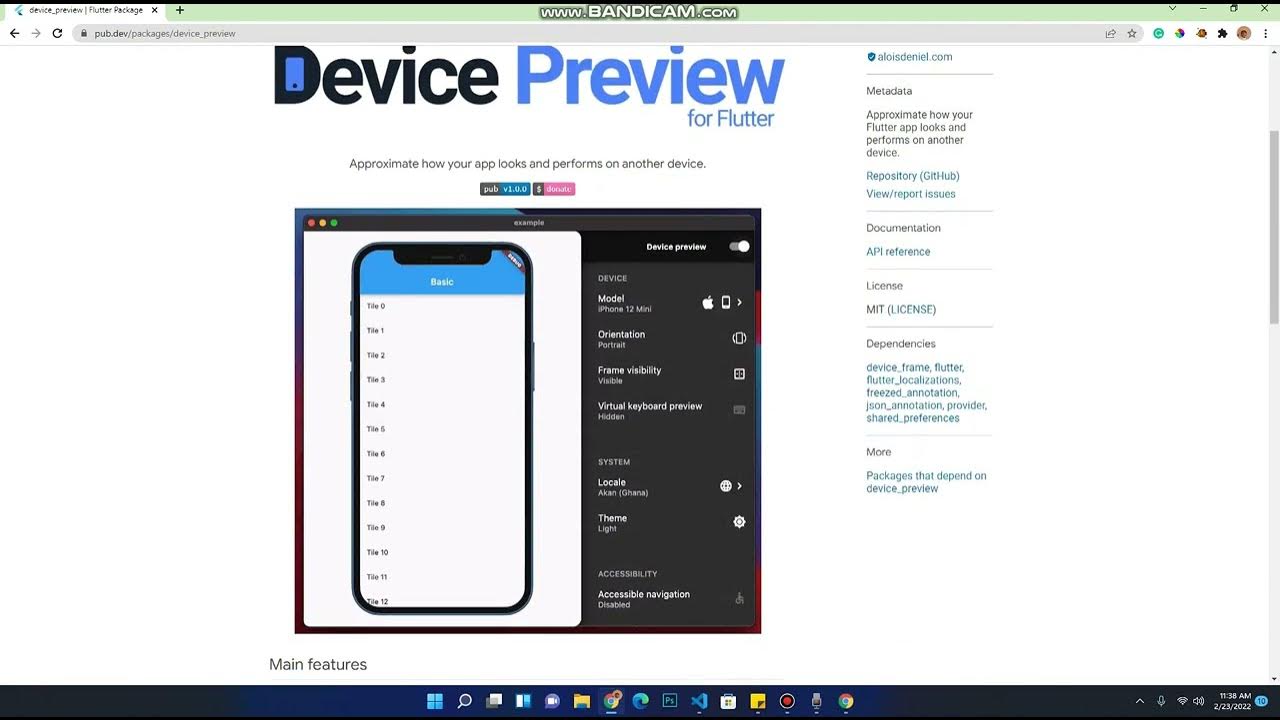Open File Explorer from the taskbar
The image size is (1280, 720).
pos(582,701)
